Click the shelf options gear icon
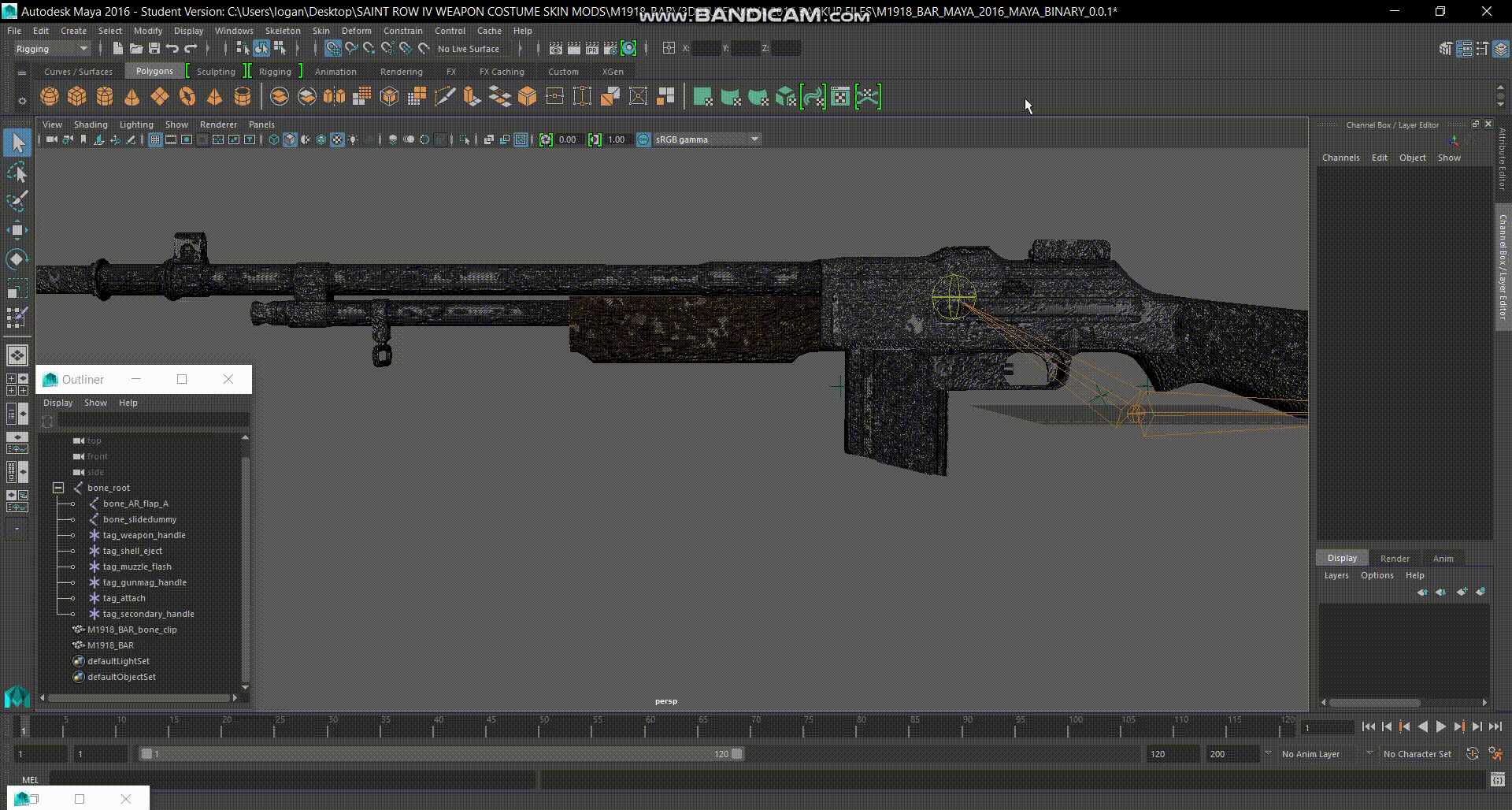Viewport: 1512px width, 810px height. pos(22,101)
